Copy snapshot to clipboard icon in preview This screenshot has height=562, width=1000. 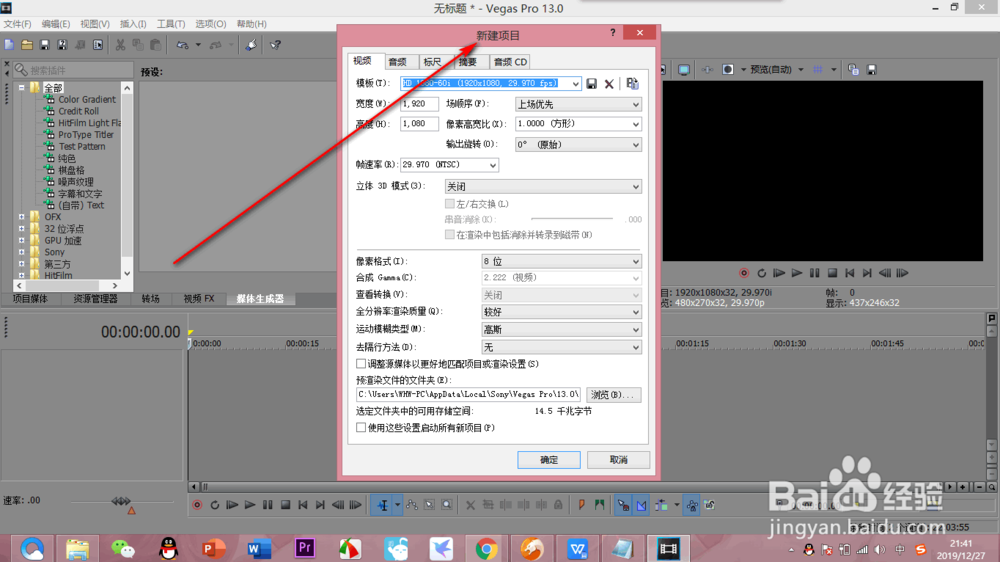853,70
